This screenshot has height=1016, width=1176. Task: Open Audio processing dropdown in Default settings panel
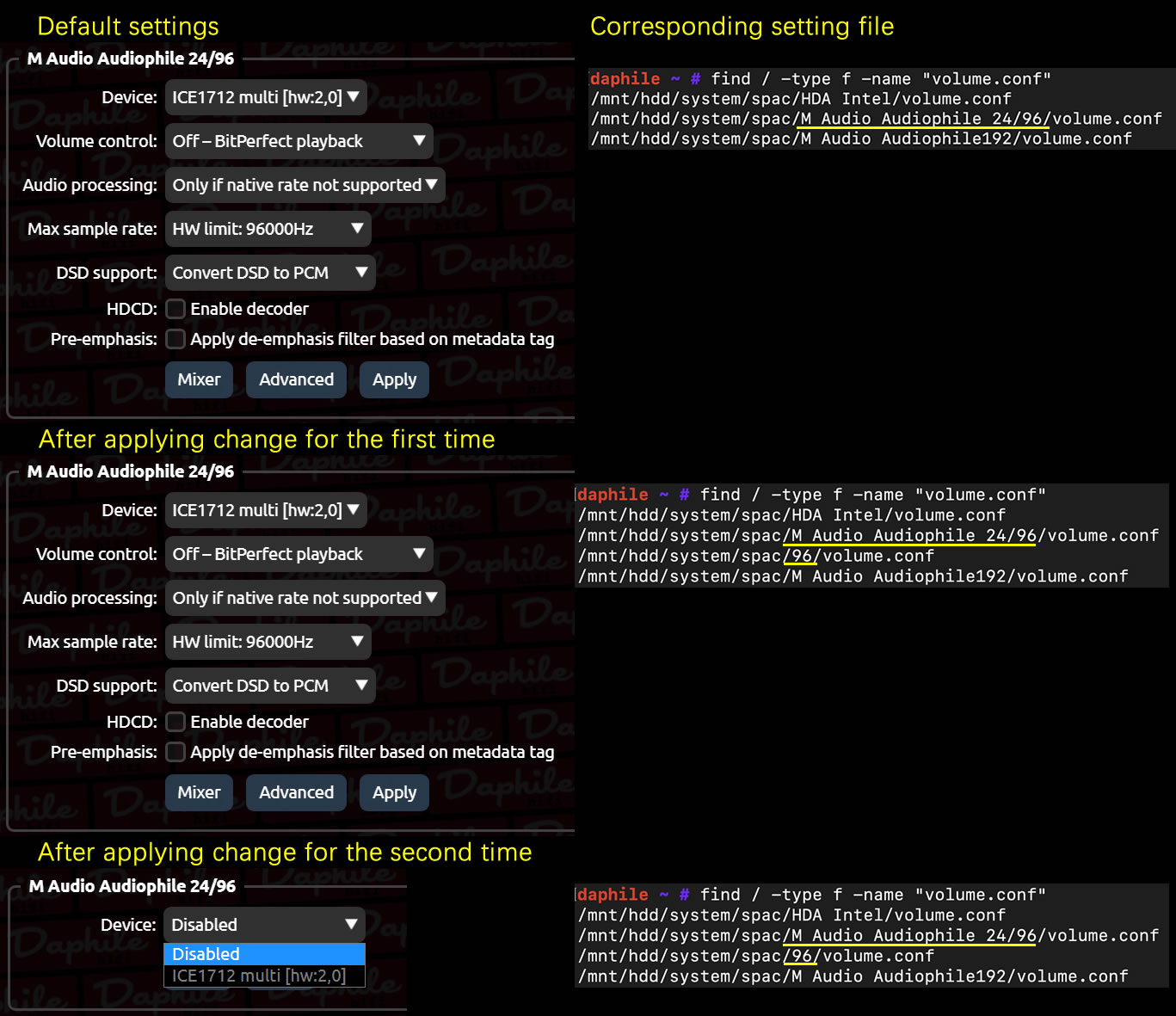pos(305,185)
